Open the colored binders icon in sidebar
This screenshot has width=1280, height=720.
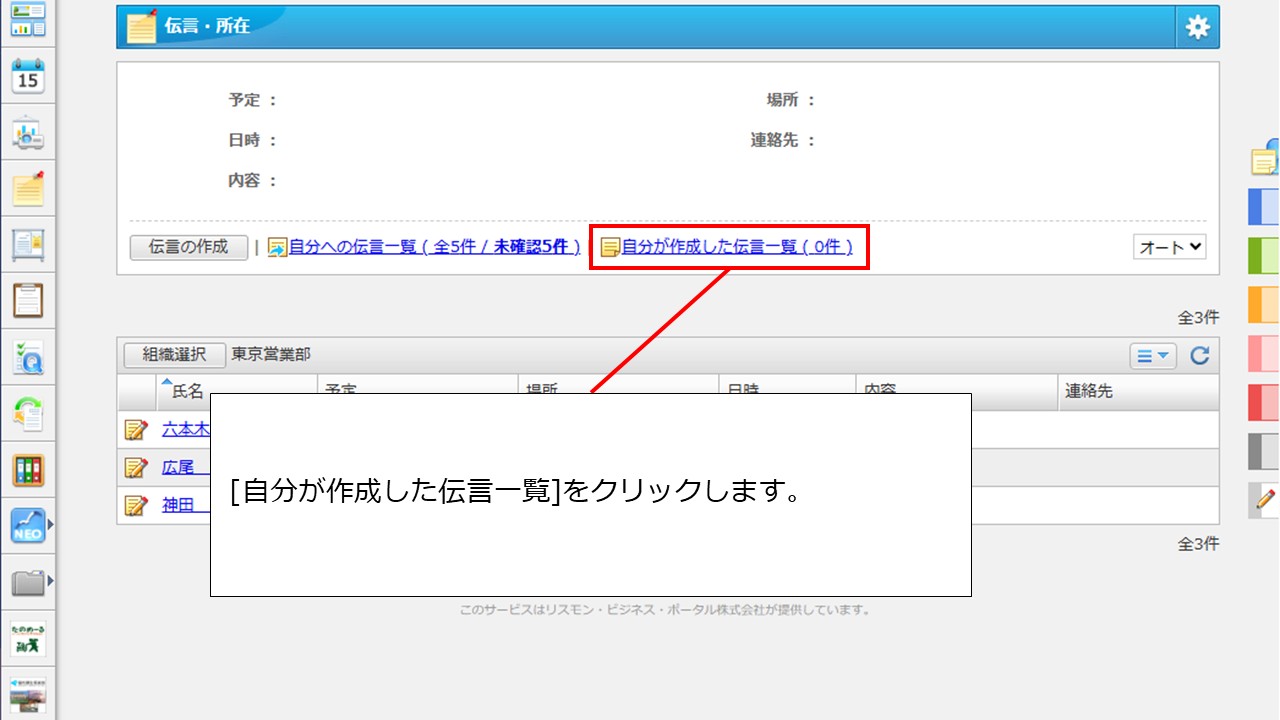[28, 469]
